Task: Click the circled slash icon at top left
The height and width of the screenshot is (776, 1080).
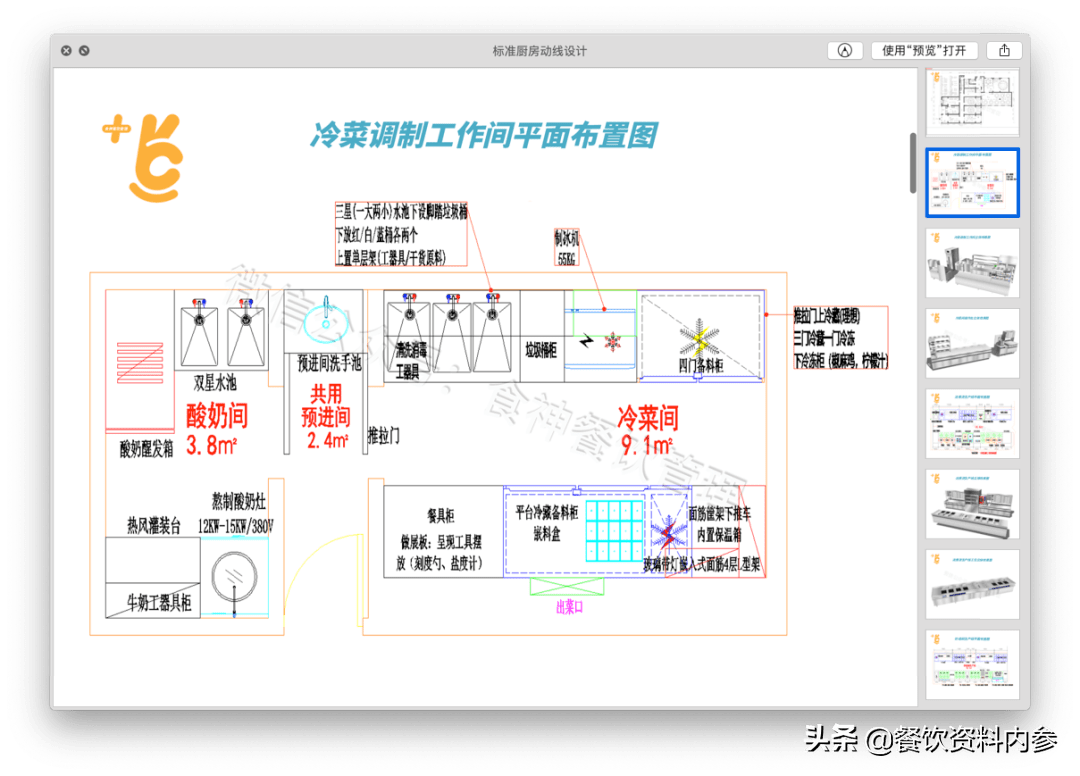Action: point(85,50)
